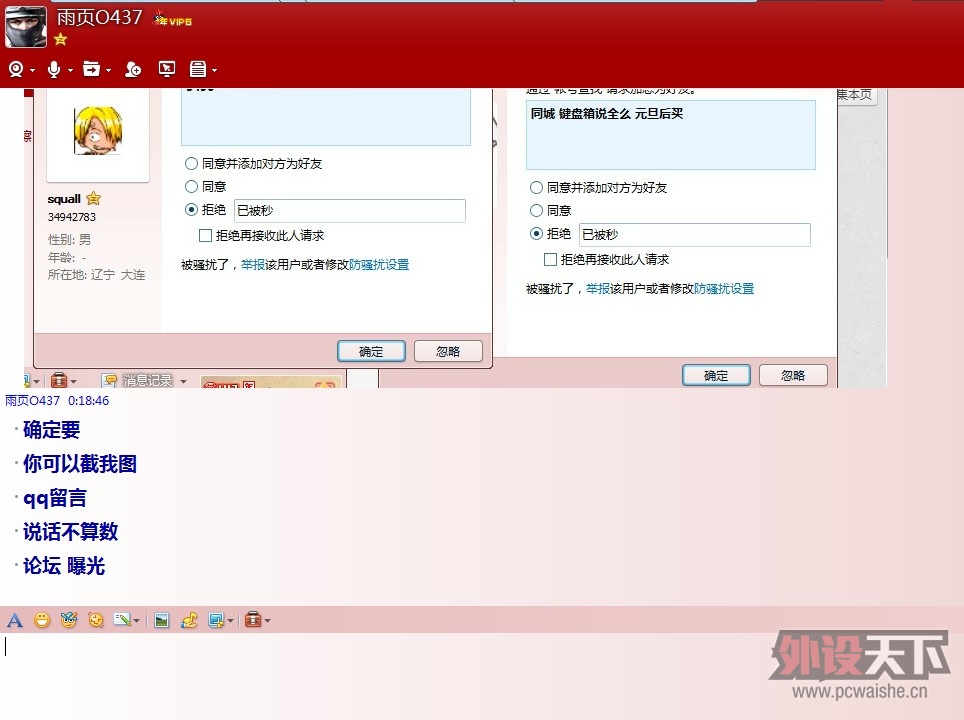Click the create discussion group icon
This screenshot has height=720, width=964.
point(132,69)
